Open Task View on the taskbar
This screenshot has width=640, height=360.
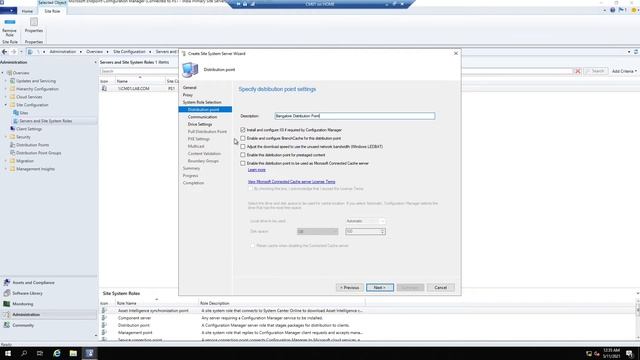point(40,353)
